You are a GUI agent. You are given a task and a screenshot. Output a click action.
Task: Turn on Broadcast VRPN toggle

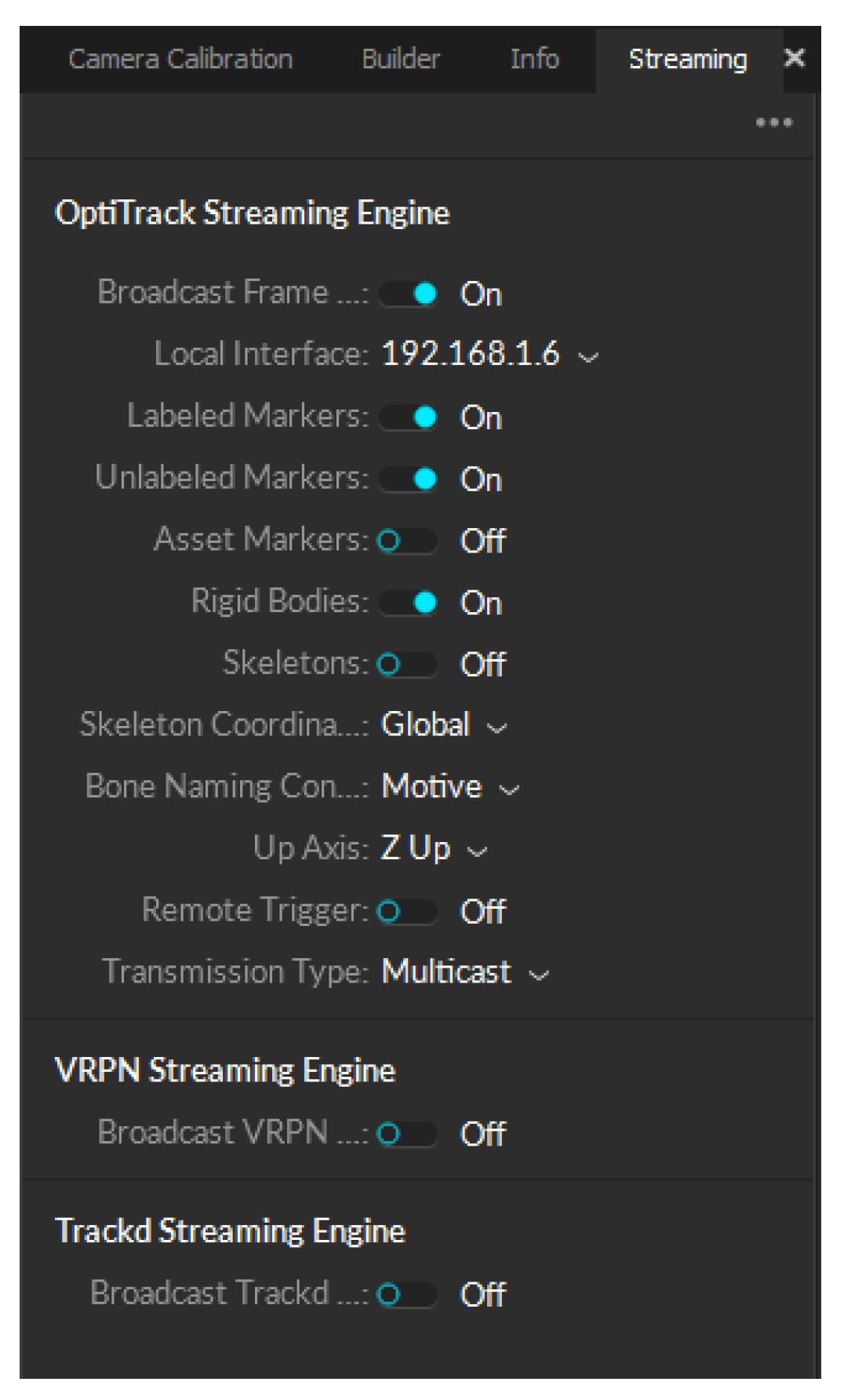tap(407, 1134)
